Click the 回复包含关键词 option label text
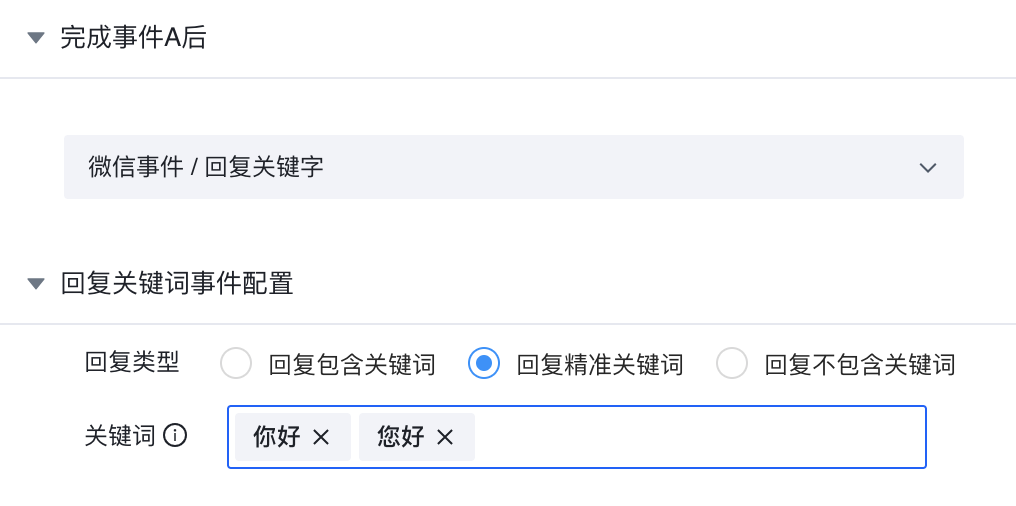Image resolution: width=1016 pixels, height=506 pixels. 352,365
